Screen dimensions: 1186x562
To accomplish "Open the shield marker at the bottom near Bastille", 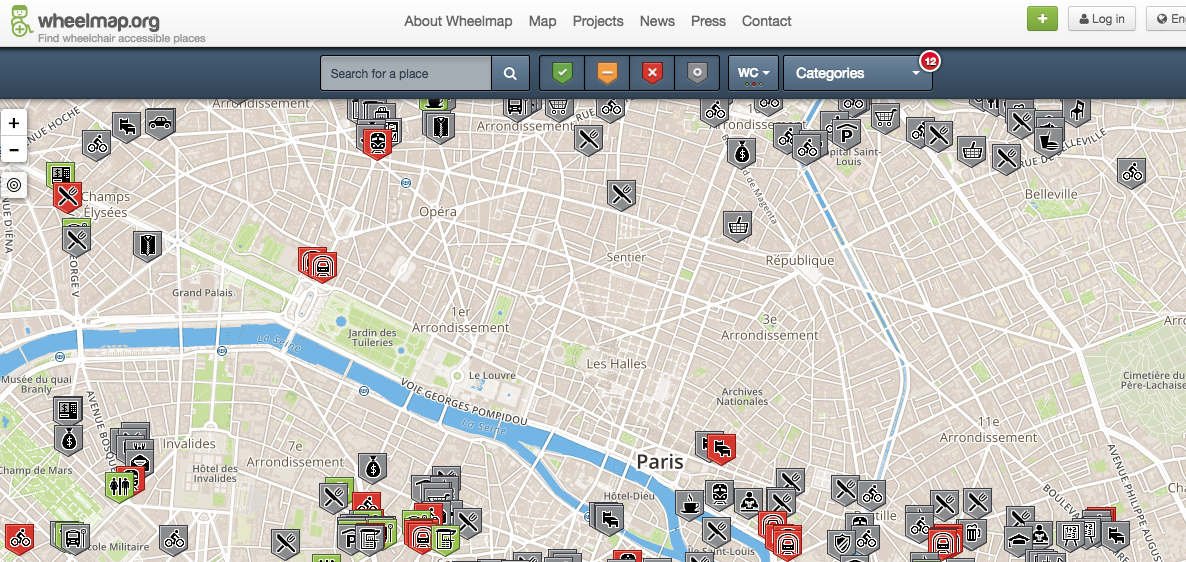I will 840,541.
